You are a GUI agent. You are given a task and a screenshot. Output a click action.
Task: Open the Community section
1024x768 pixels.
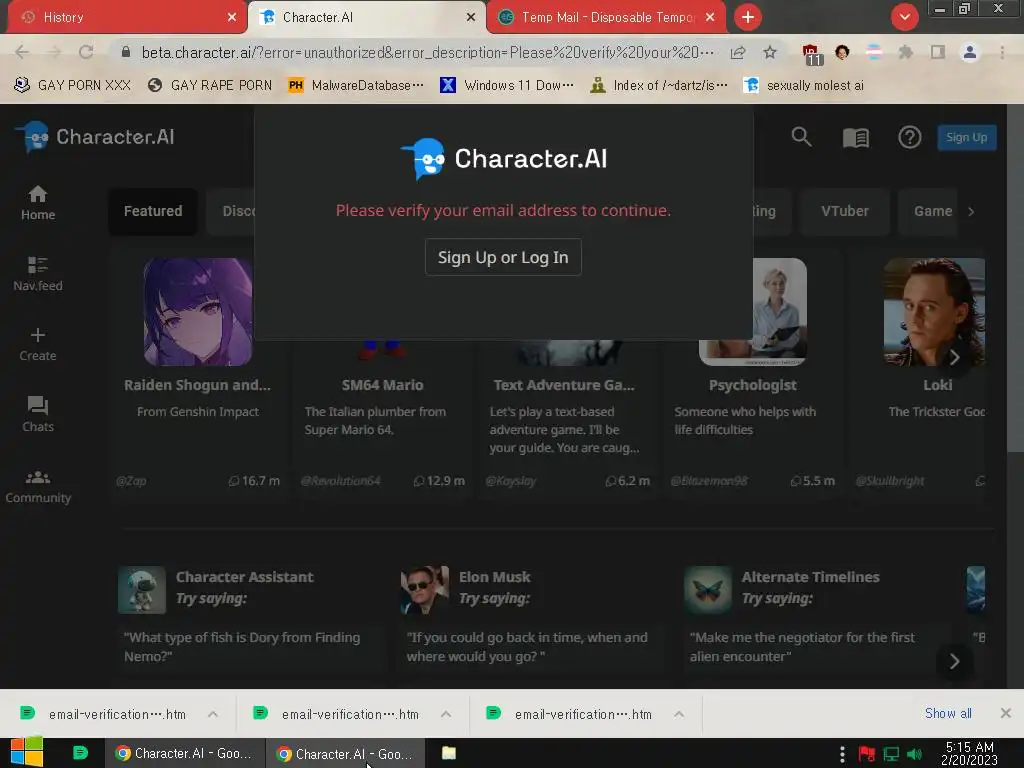click(x=38, y=487)
